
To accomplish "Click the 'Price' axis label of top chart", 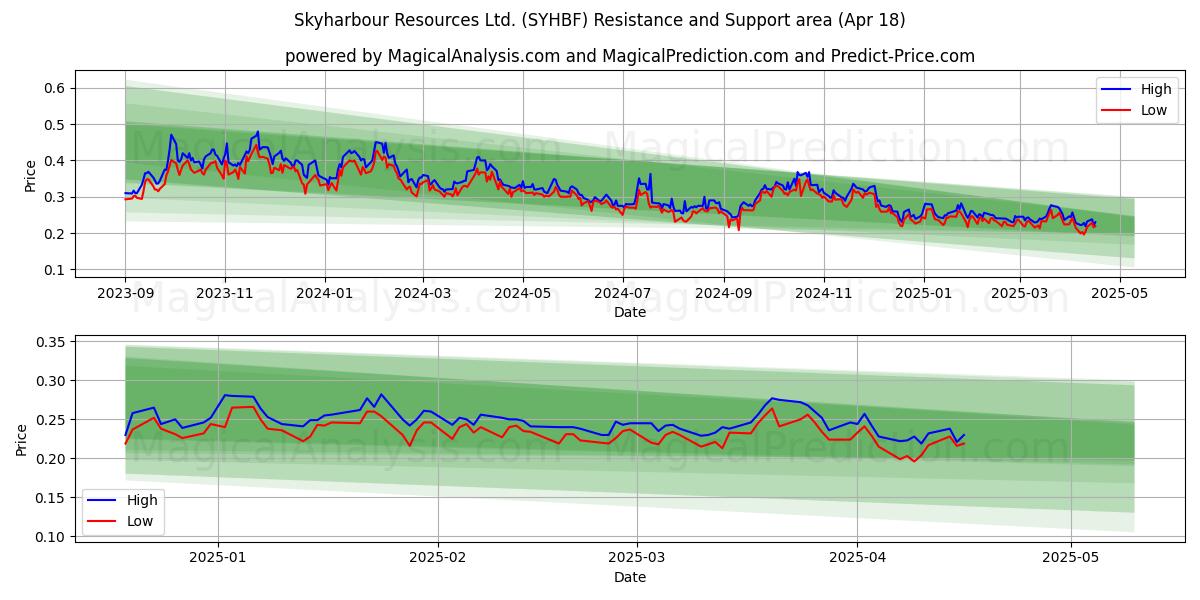I will (31, 175).
